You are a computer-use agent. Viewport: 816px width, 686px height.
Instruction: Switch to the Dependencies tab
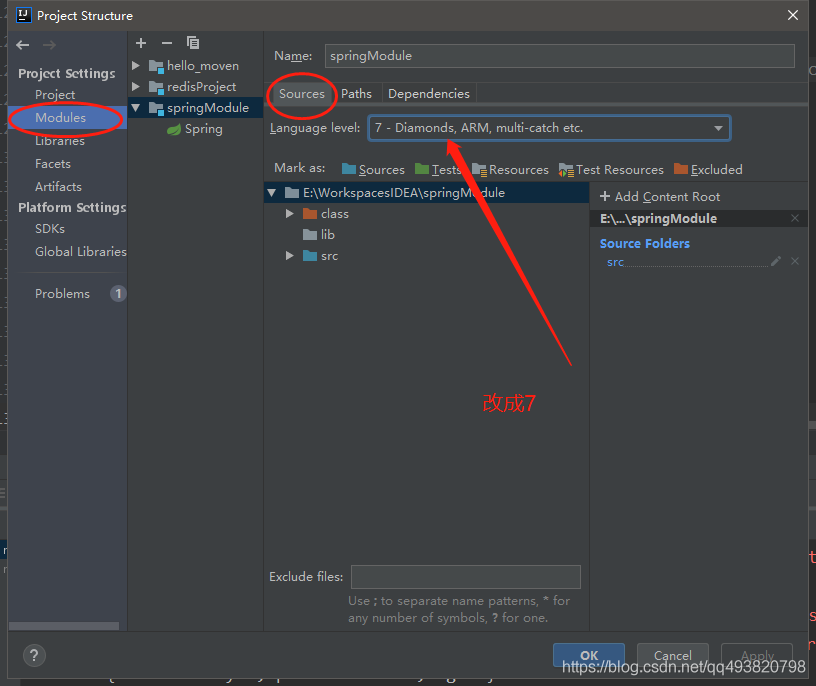[428, 94]
